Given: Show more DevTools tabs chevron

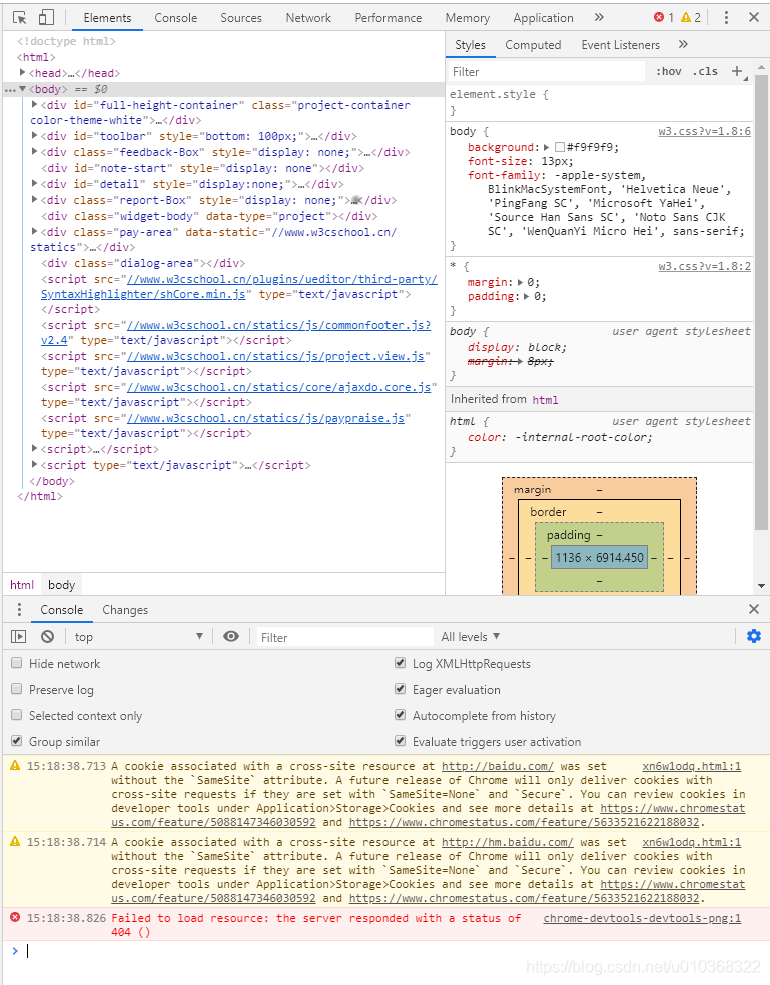Looking at the screenshot, I should coord(599,18).
